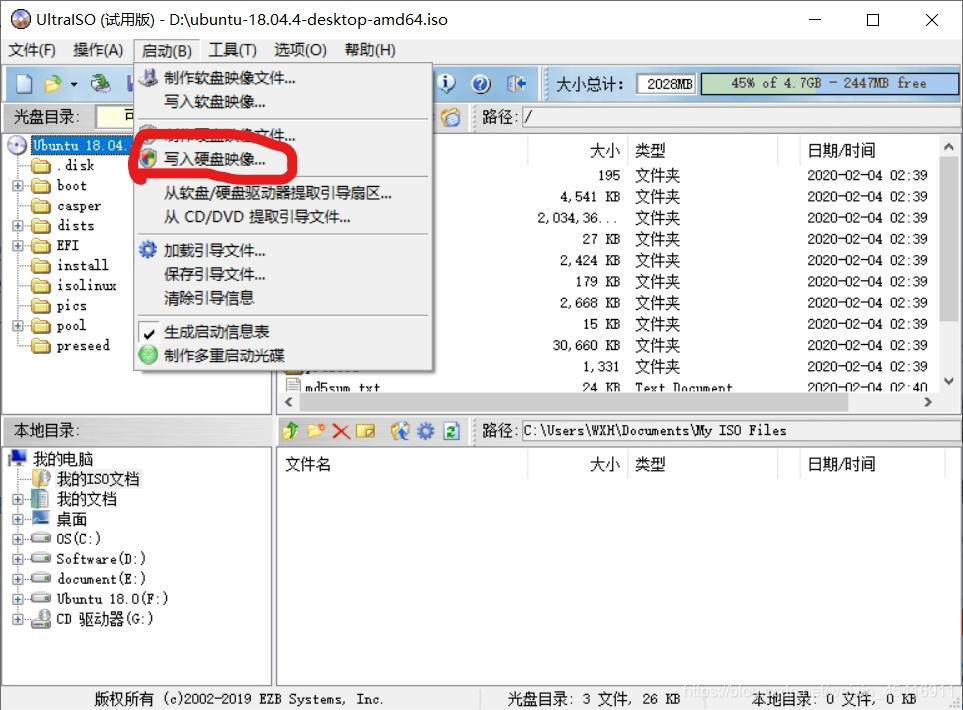Click the floppy icon beside 制作软盘映像文件
This screenshot has width=963, height=710.
coord(148,77)
